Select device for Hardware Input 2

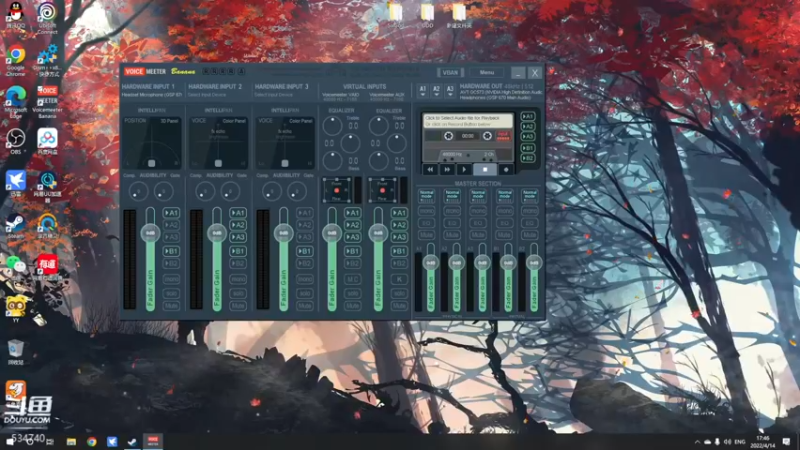(207, 95)
